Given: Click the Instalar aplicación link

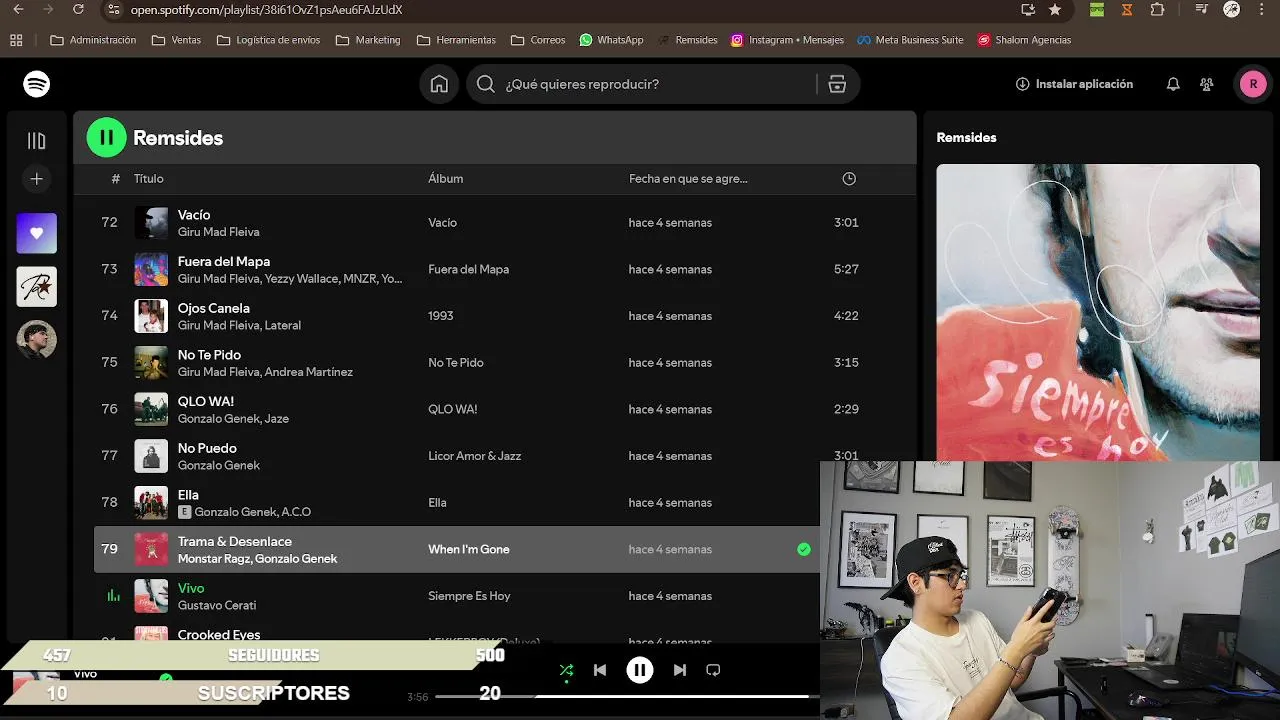Looking at the screenshot, I should (1074, 84).
